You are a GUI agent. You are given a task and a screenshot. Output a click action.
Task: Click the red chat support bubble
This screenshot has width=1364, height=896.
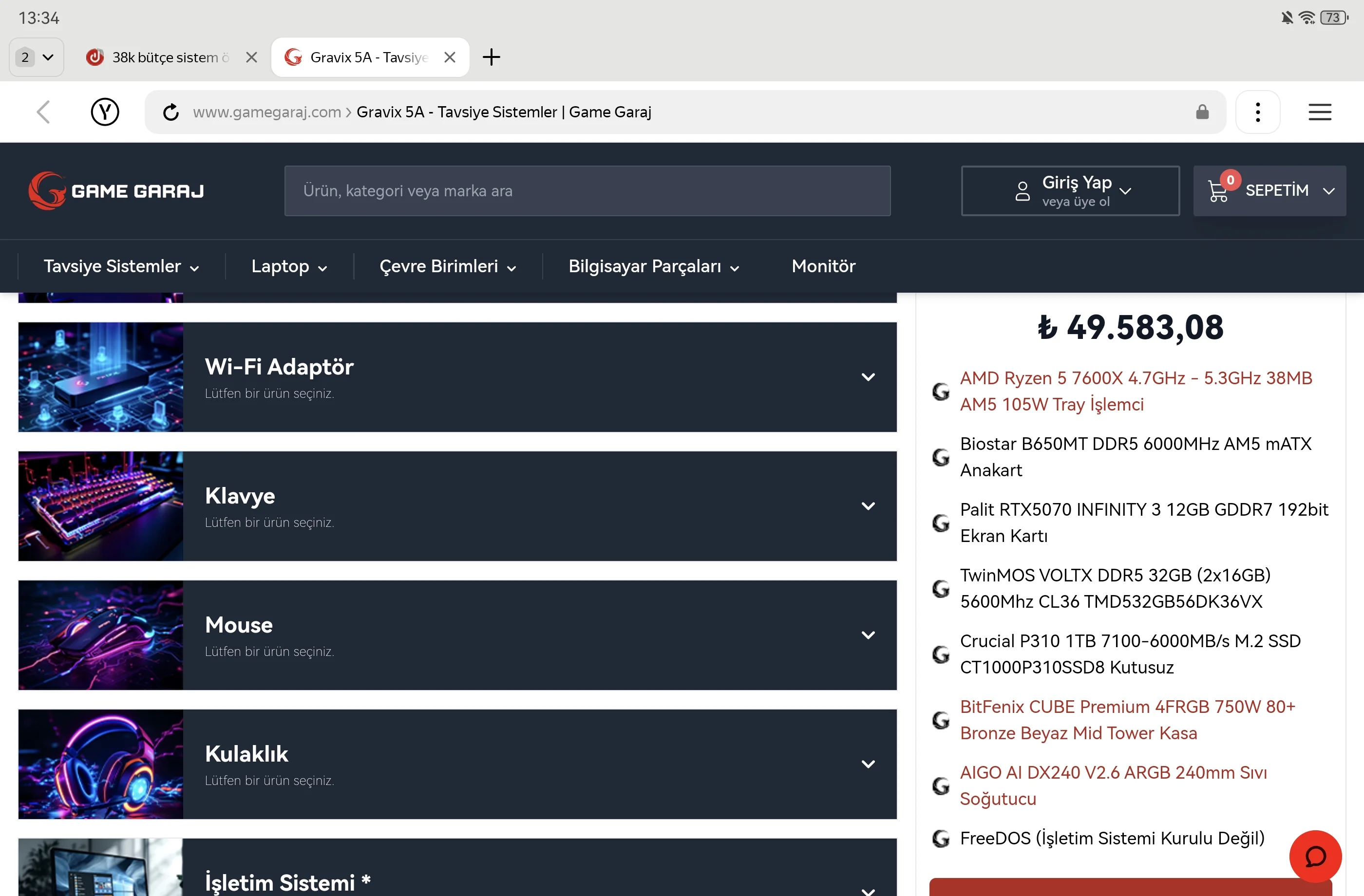click(1315, 856)
